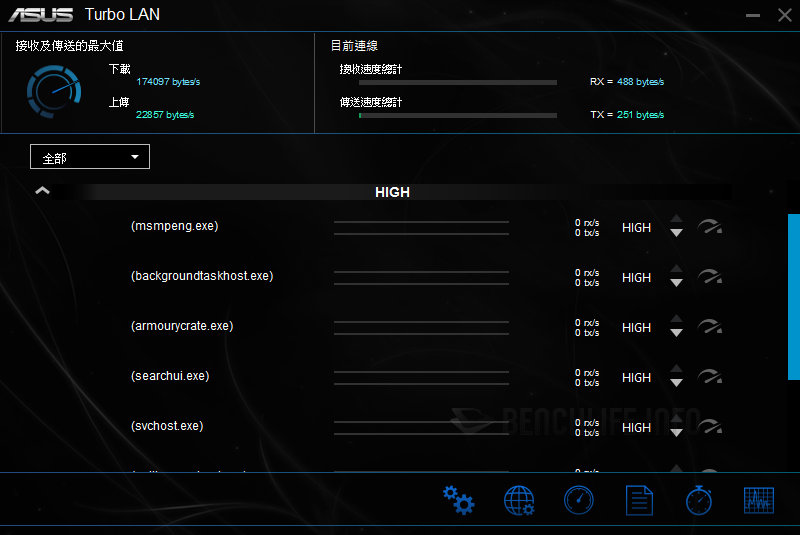The width and height of the screenshot is (800, 535).
Task: Raise priority arrow for backgroundtaskhost.exe
Action: pyautogui.click(x=677, y=269)
